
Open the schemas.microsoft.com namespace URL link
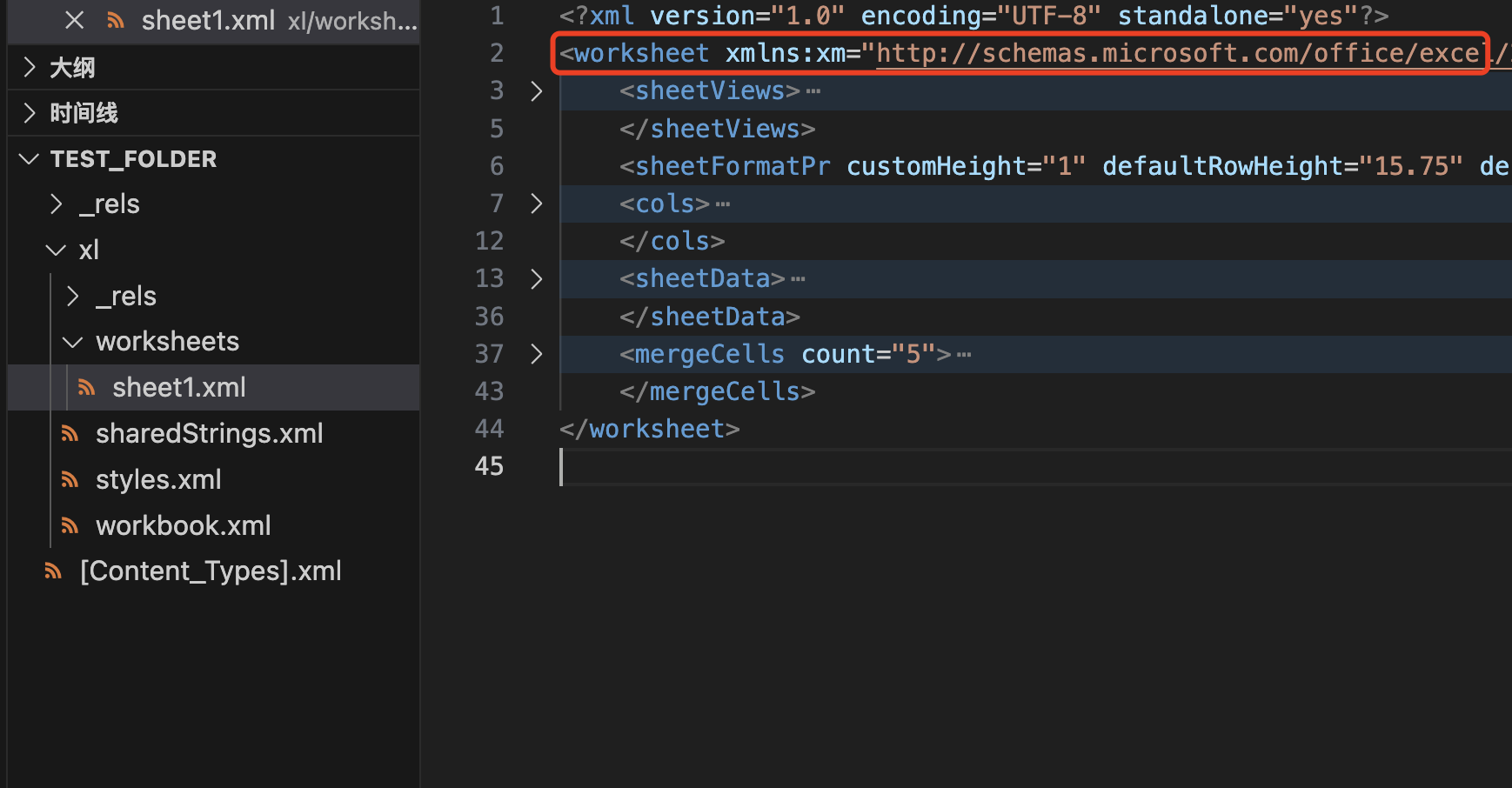click(1194, 53)
